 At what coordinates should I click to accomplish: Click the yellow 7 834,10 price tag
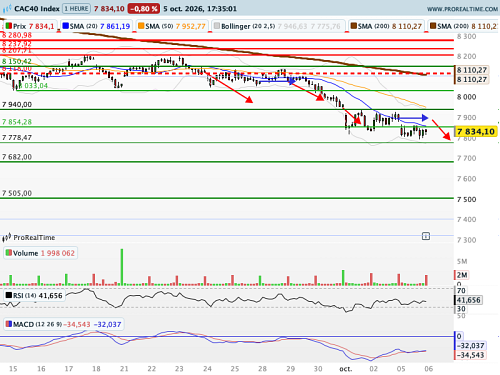point(476,132)
